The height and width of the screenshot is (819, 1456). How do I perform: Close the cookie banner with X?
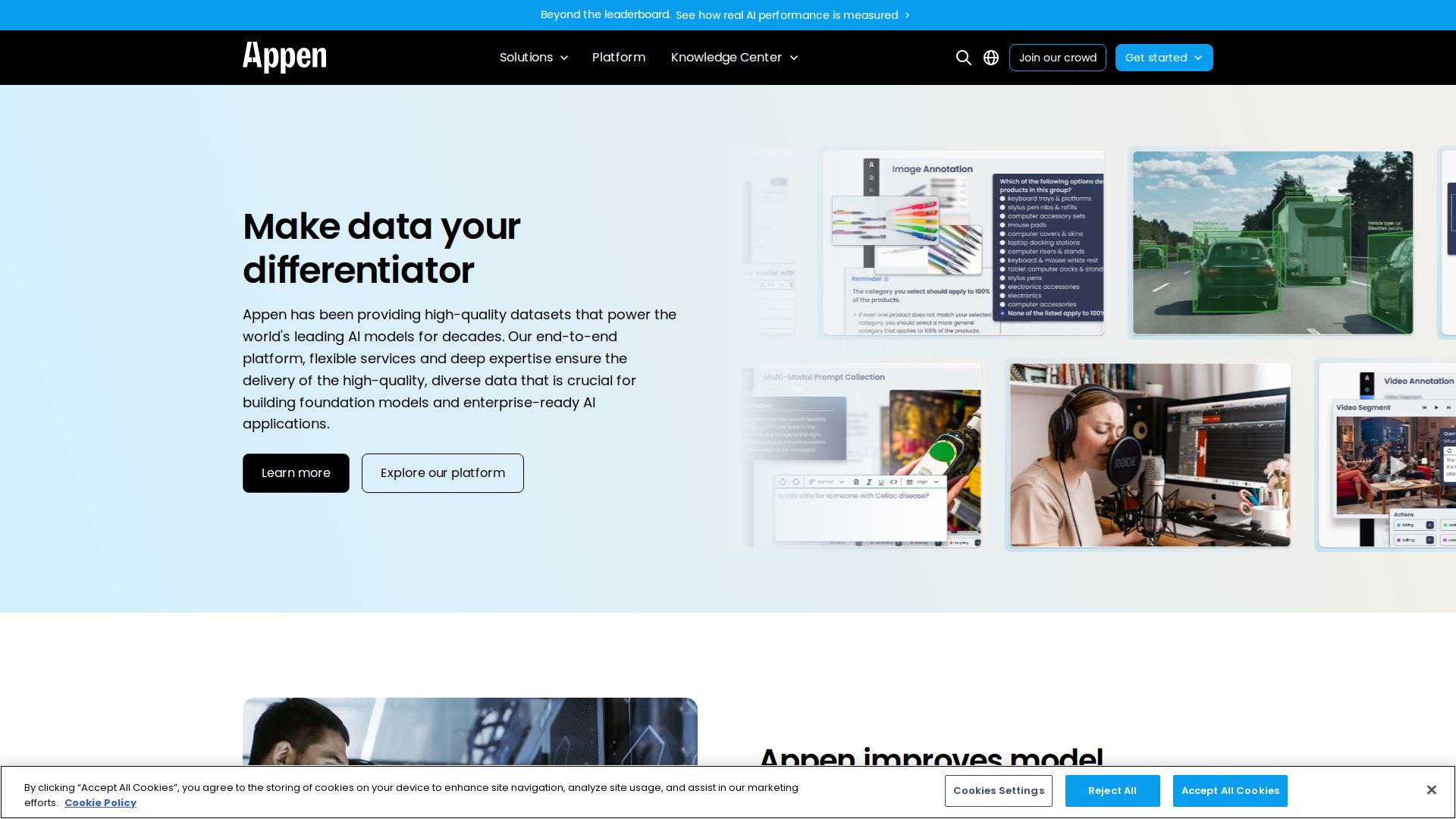click(1431, 790)
